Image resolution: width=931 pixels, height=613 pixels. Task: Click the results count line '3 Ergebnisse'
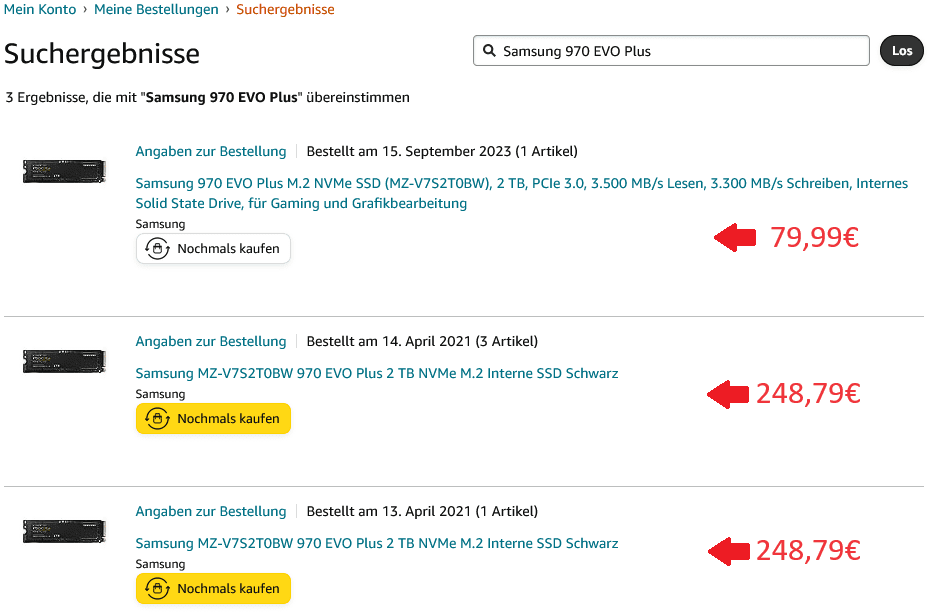point(207,97)
